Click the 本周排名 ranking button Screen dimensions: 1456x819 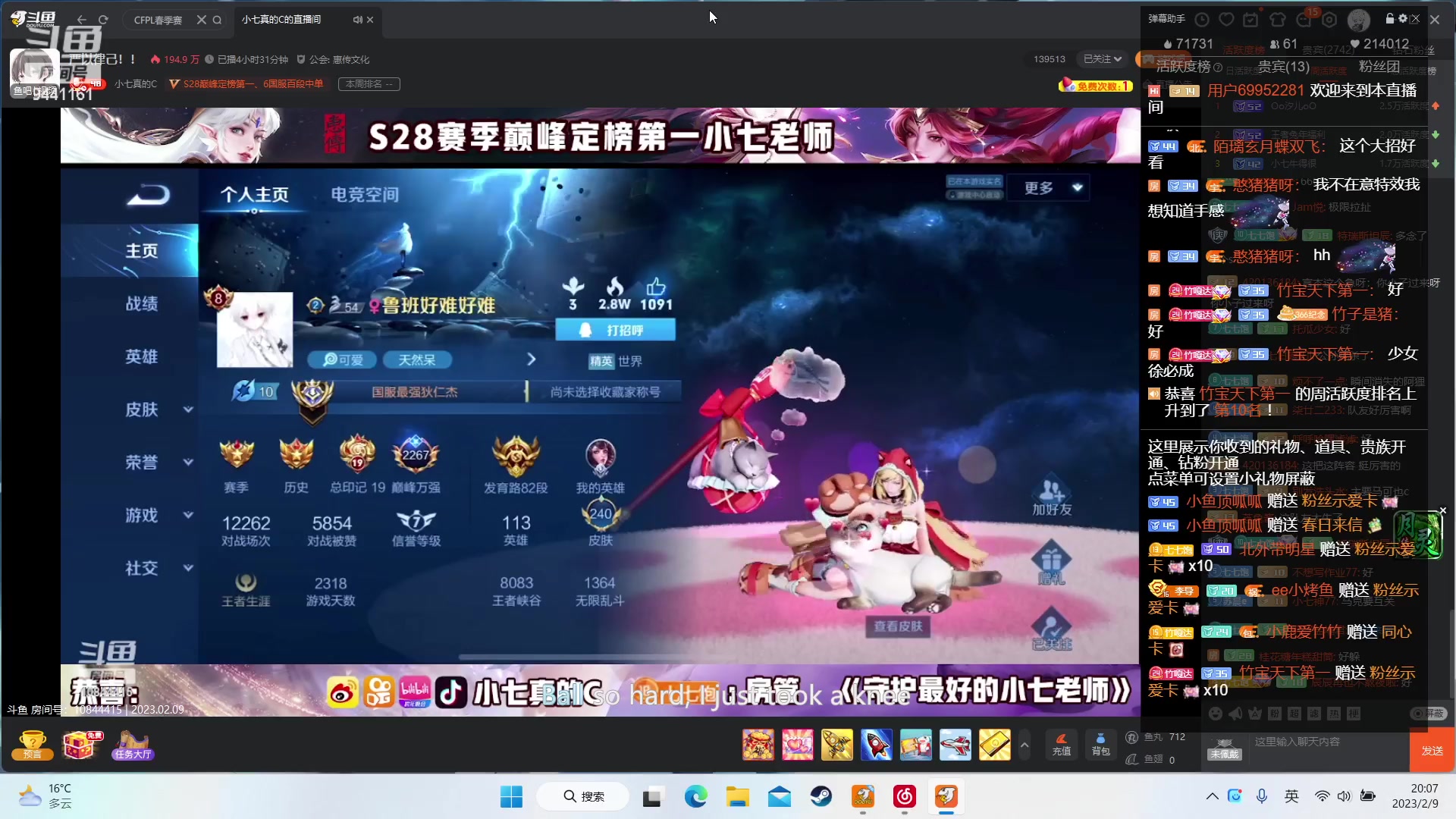point(369,84)
